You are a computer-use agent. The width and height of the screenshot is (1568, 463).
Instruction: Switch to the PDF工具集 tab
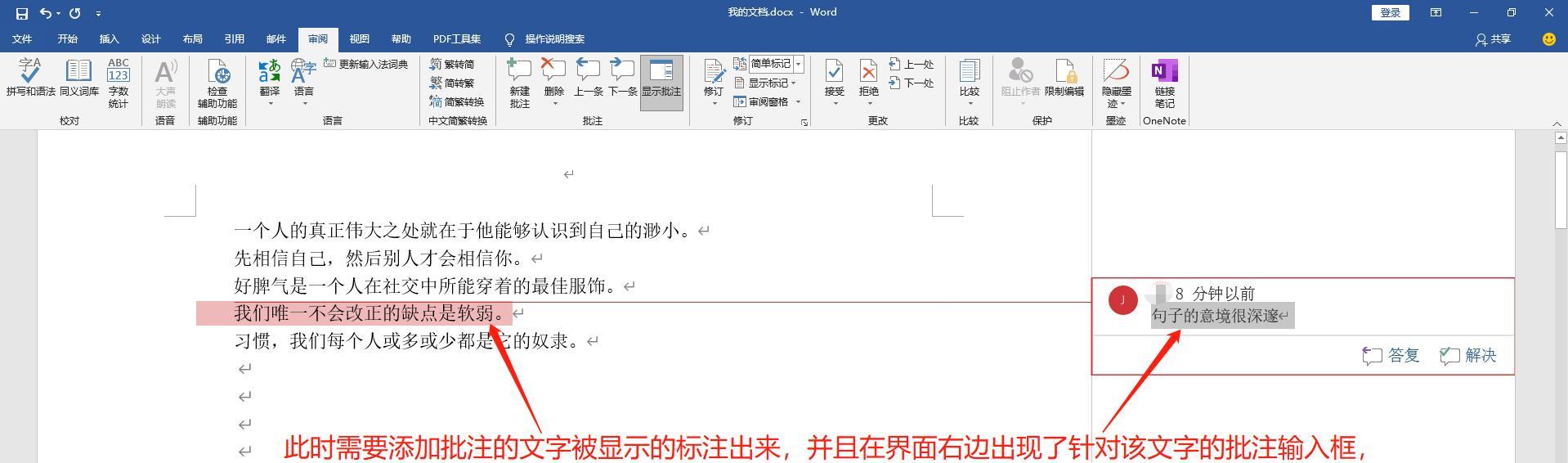(457, 39)
